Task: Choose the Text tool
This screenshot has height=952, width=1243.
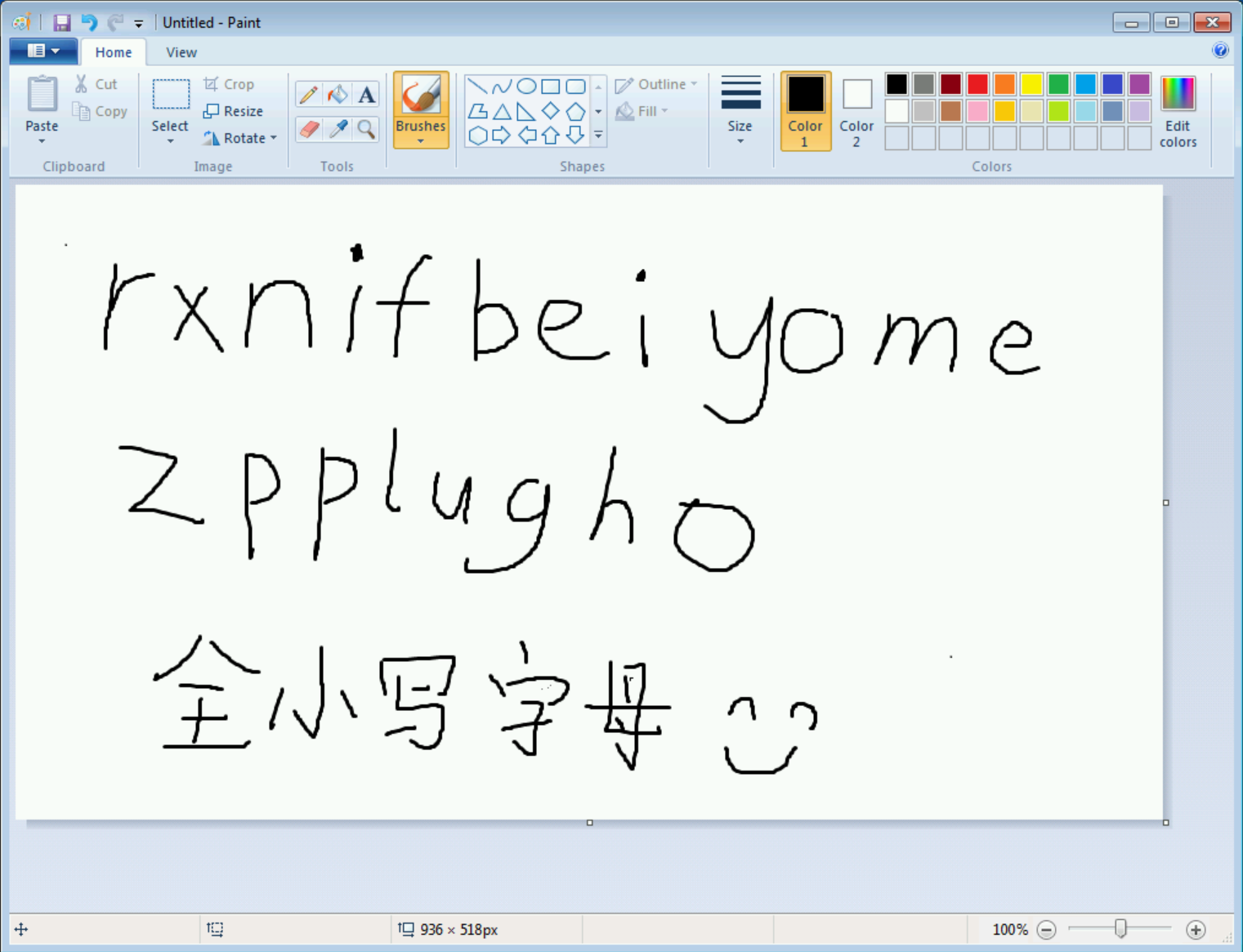Action: [x=365, y=94]
